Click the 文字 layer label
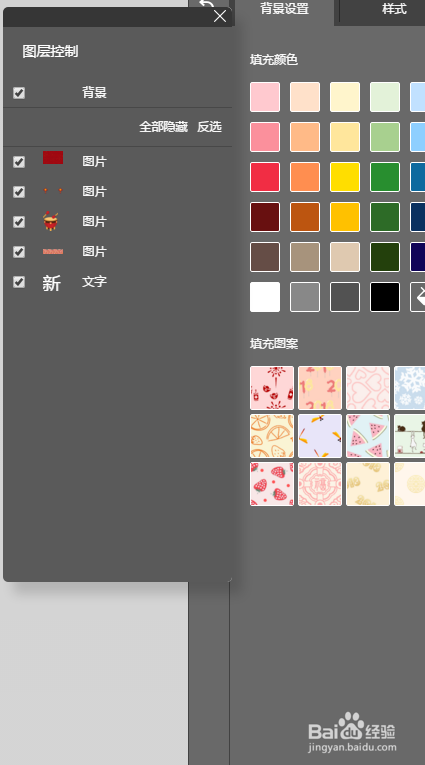The width and height of the screenshot is (425, 765). coord(94,282)
